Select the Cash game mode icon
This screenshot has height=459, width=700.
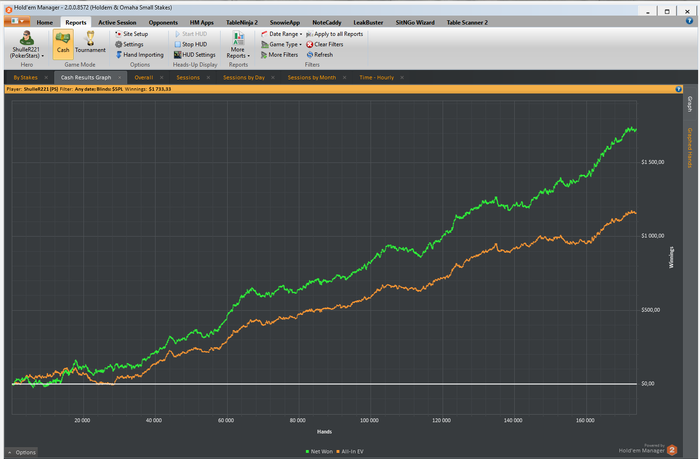pyautogui.click(x=63, y=44)
